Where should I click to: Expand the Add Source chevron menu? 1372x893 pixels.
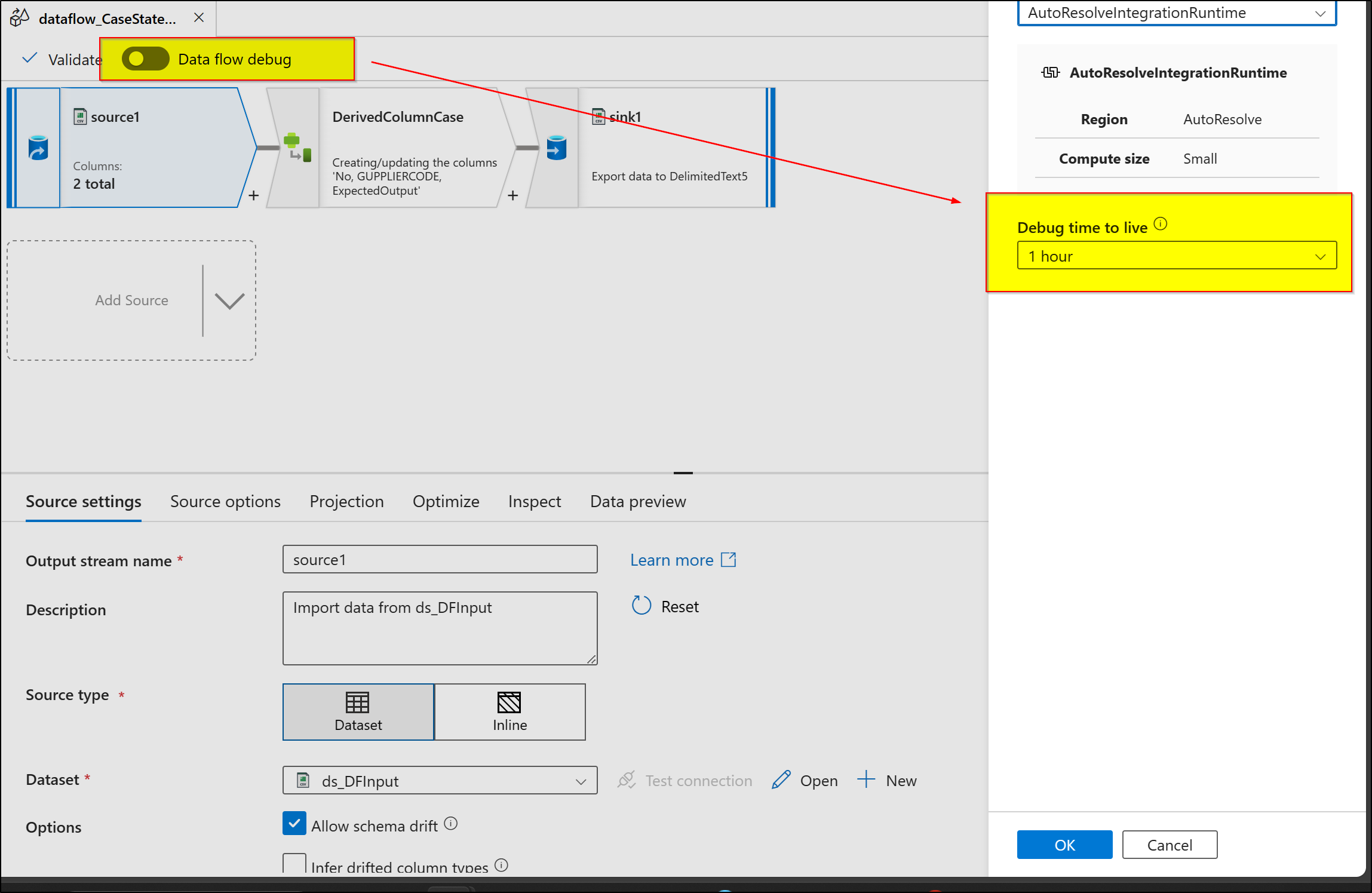coord(229,300)
